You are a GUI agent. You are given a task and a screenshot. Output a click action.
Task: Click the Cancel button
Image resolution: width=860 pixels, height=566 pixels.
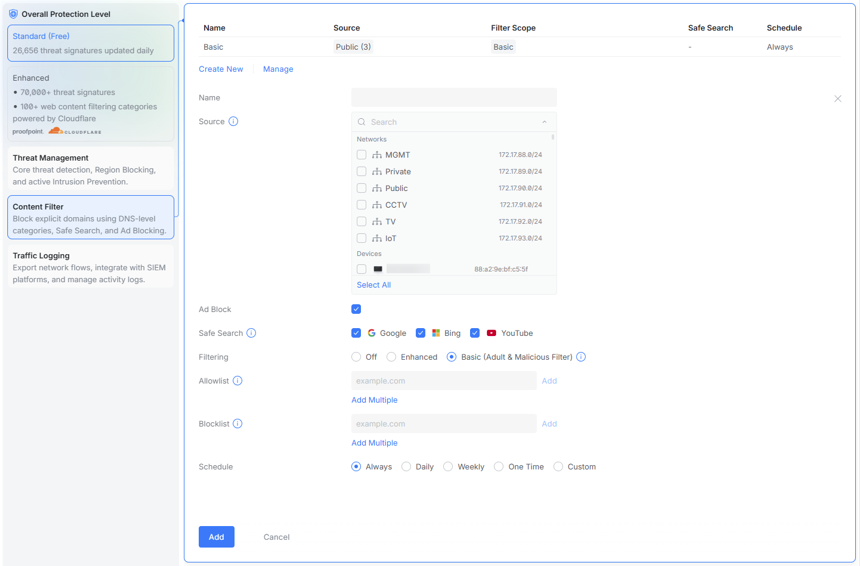tap(276, 537)
